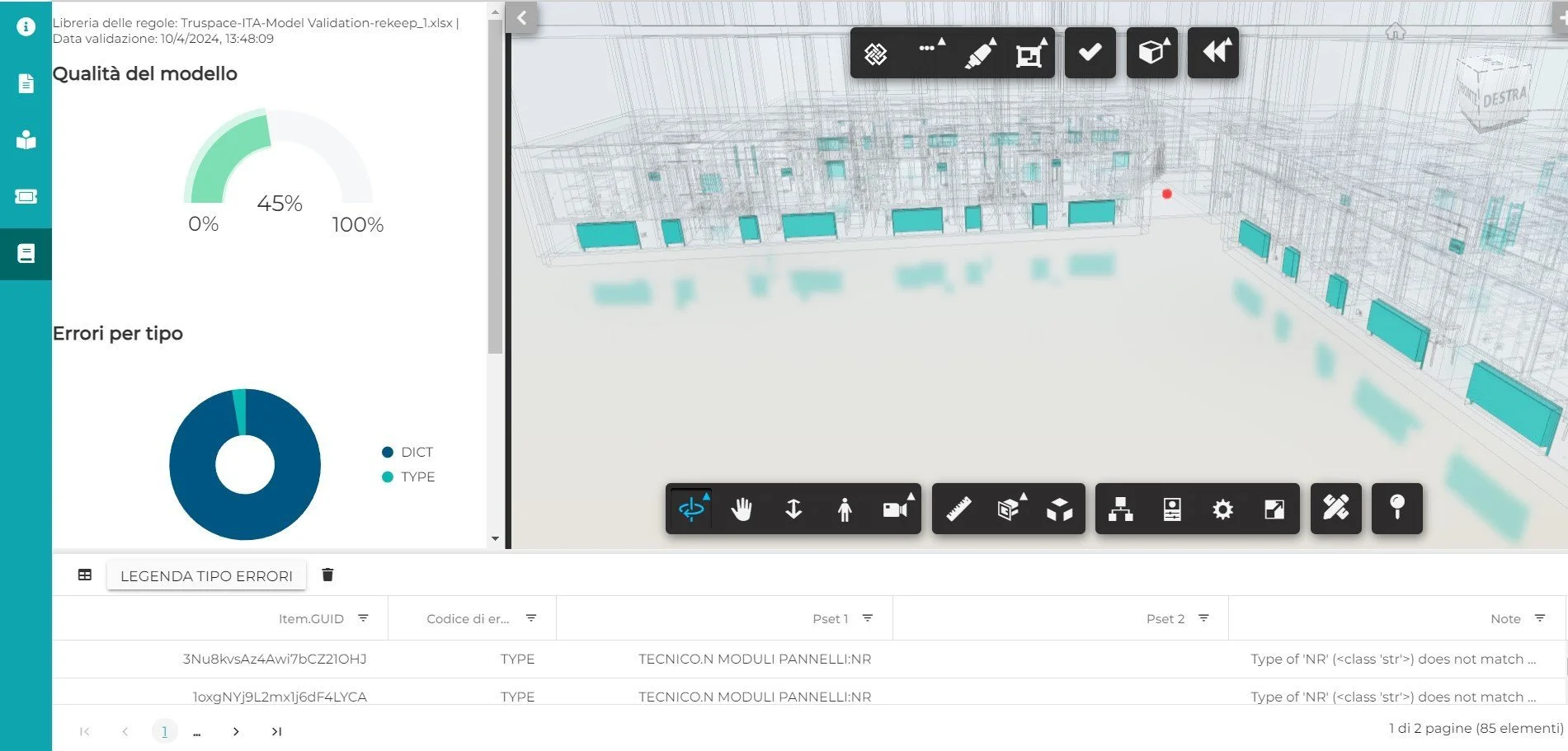1568x751 pixels.
Task: Click the checkmark validation button
Action: tap(1090, 53)
